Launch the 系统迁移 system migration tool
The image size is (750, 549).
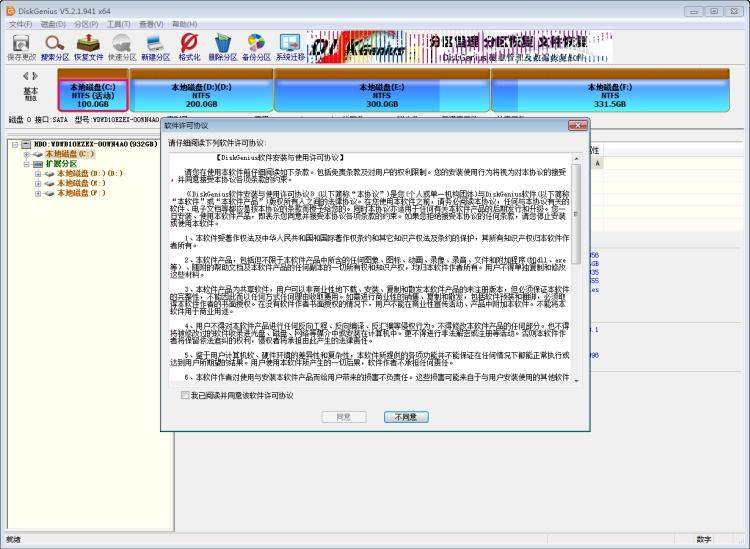coord(290,47)
